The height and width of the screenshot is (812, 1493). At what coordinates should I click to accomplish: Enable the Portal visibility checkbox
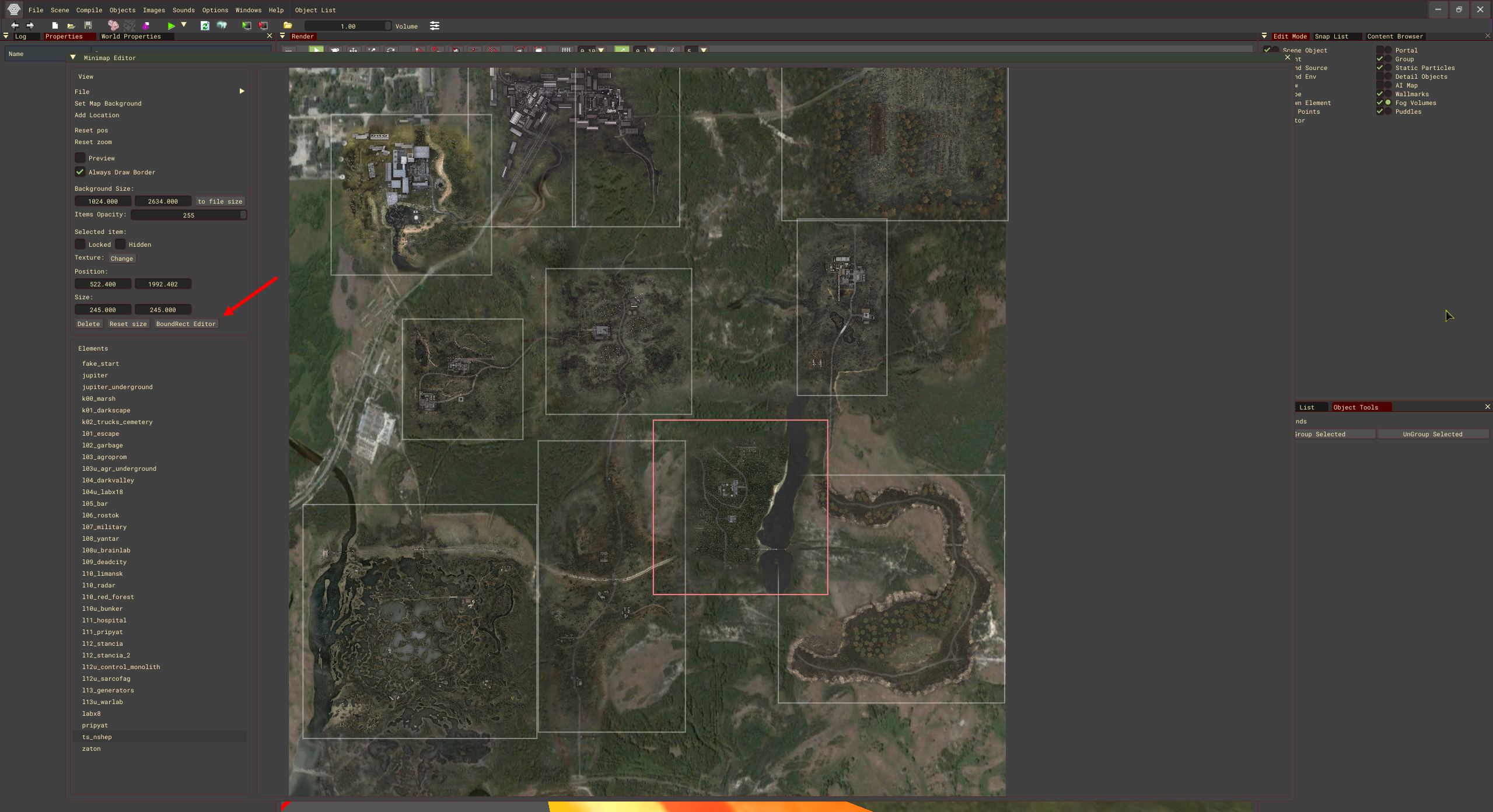click(x=1380, y=50)
